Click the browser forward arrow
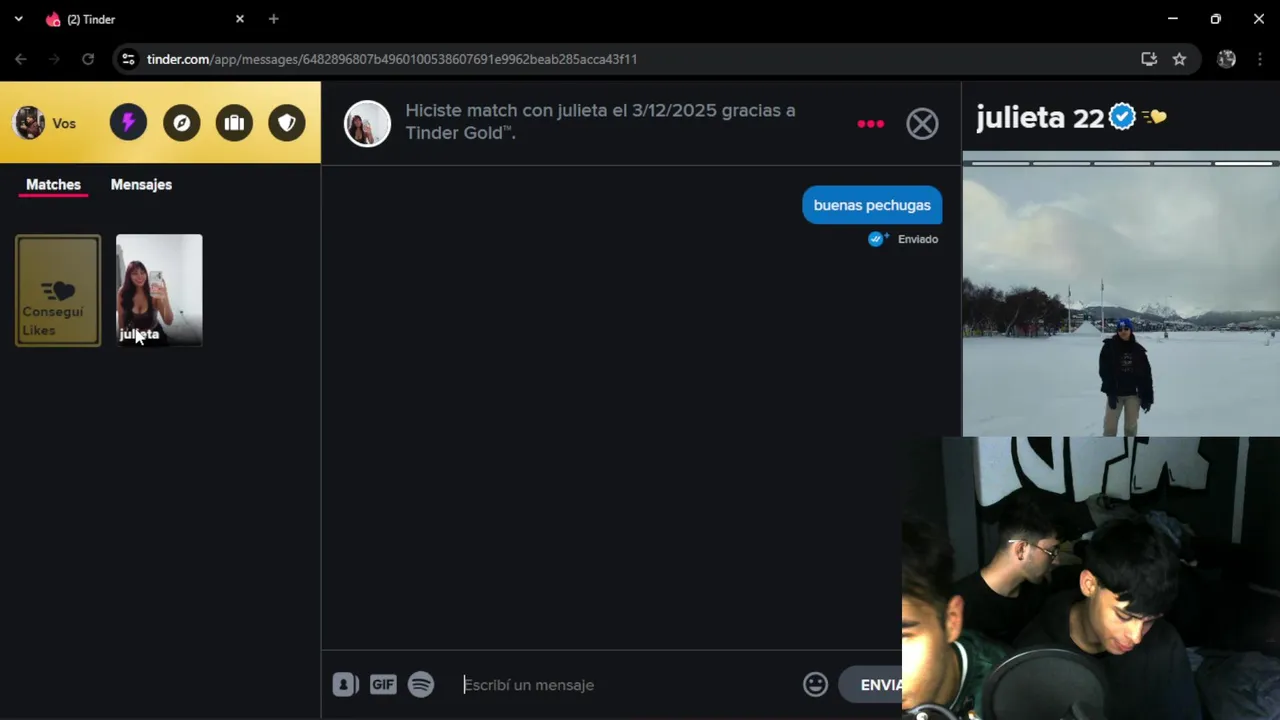Image resolution: width=1280 pixels, height=720 pixels. (55, 59)
